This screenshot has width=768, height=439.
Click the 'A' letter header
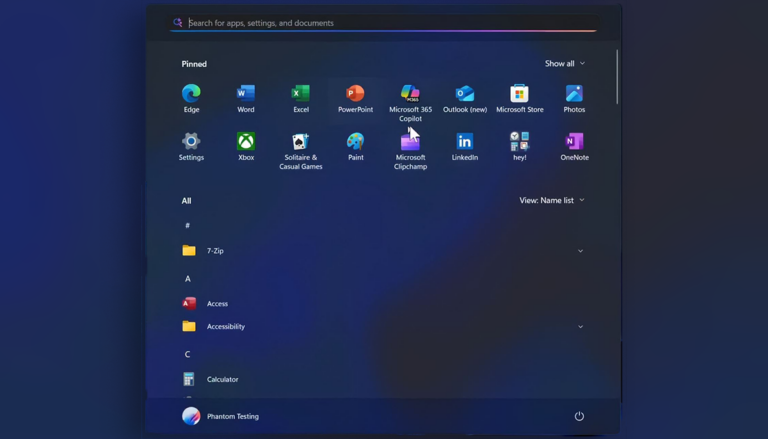(187, 279)
